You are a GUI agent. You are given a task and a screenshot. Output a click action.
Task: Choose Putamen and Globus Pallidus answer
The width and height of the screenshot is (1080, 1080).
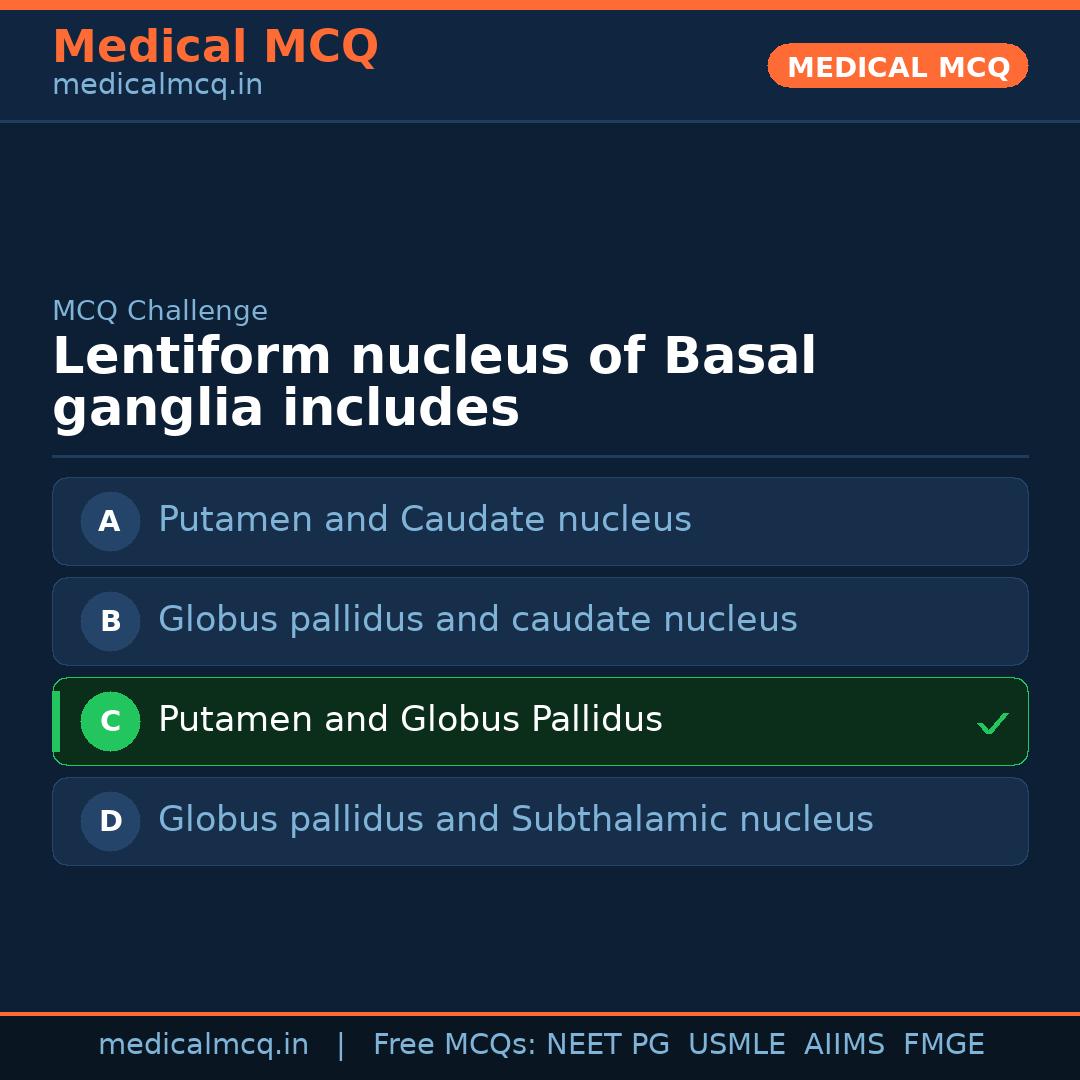(x=410, y=720)
